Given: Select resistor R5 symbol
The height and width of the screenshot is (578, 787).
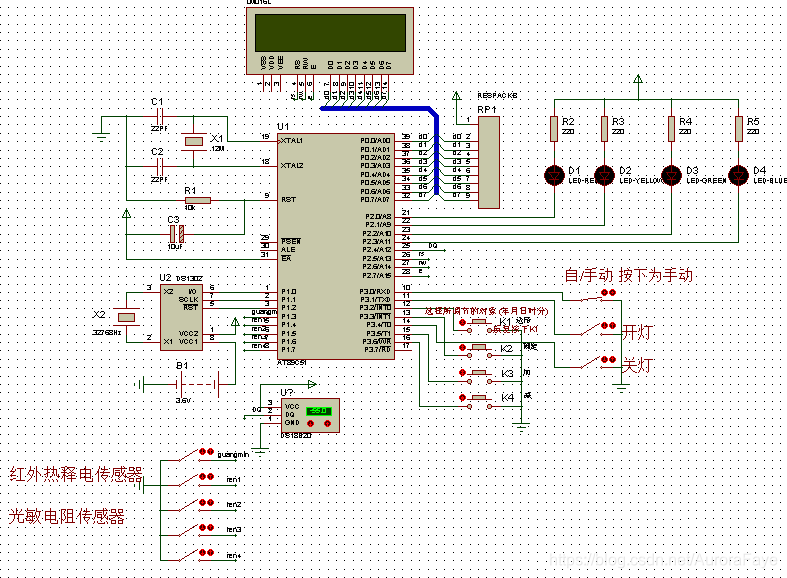Looking at the screenshot, I should (738, 129).
